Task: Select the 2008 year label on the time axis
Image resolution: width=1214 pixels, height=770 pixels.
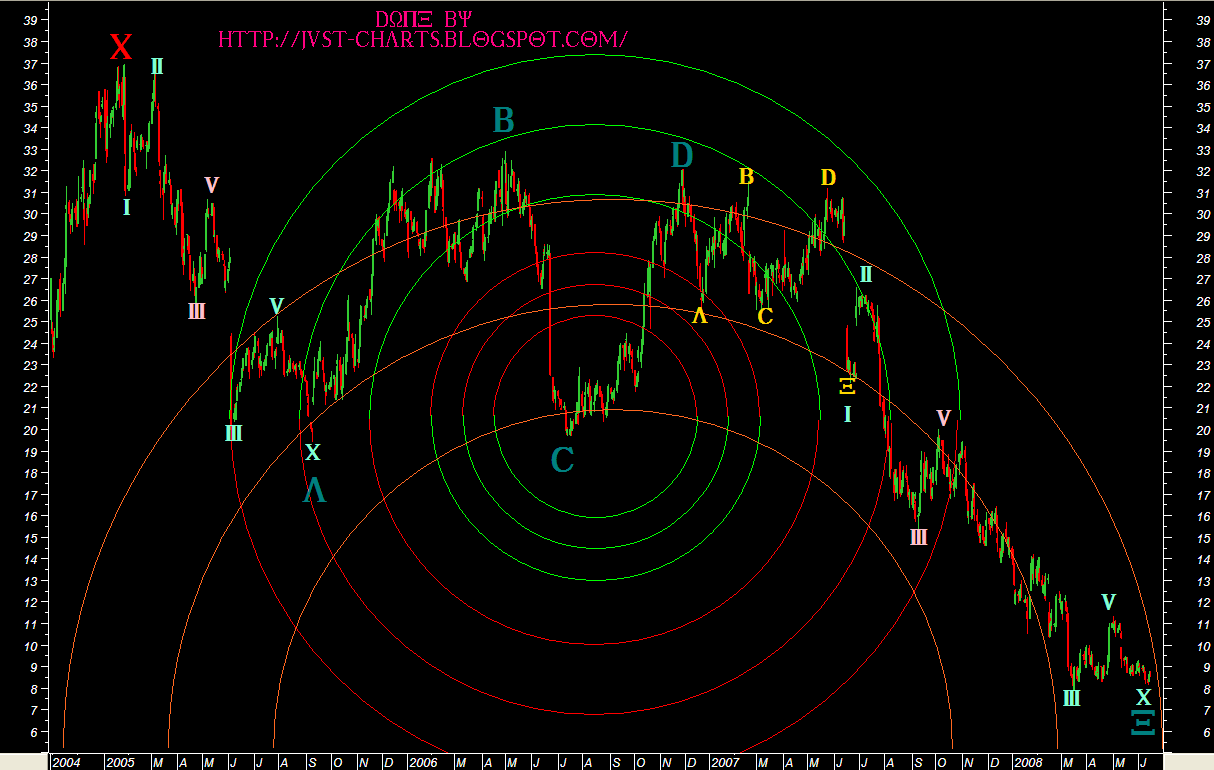Action: (x=1027, y=762)
